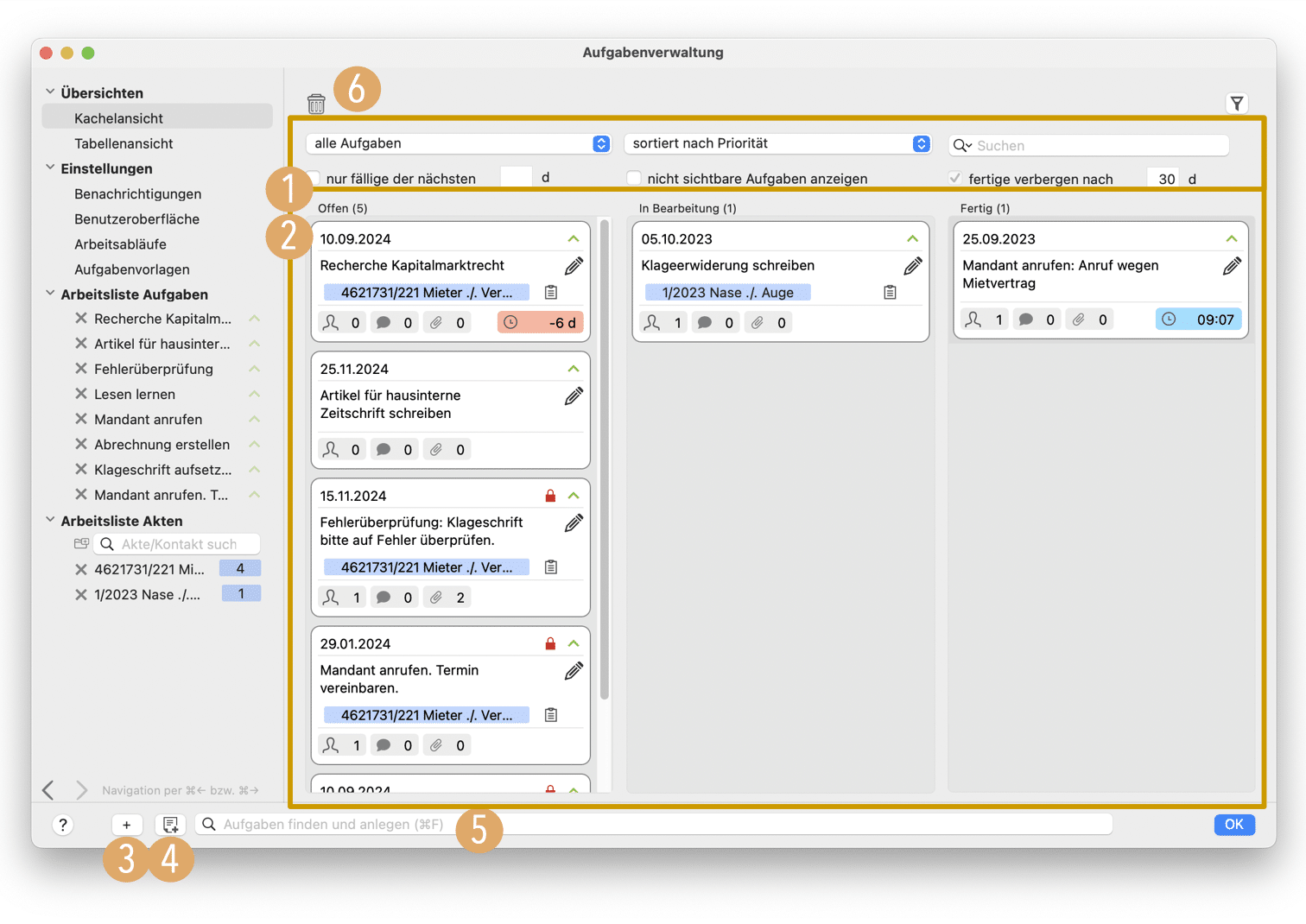Collapse the 05.10.2023 card chevron
Screen dimensions: 1306x924
(913, 238)
